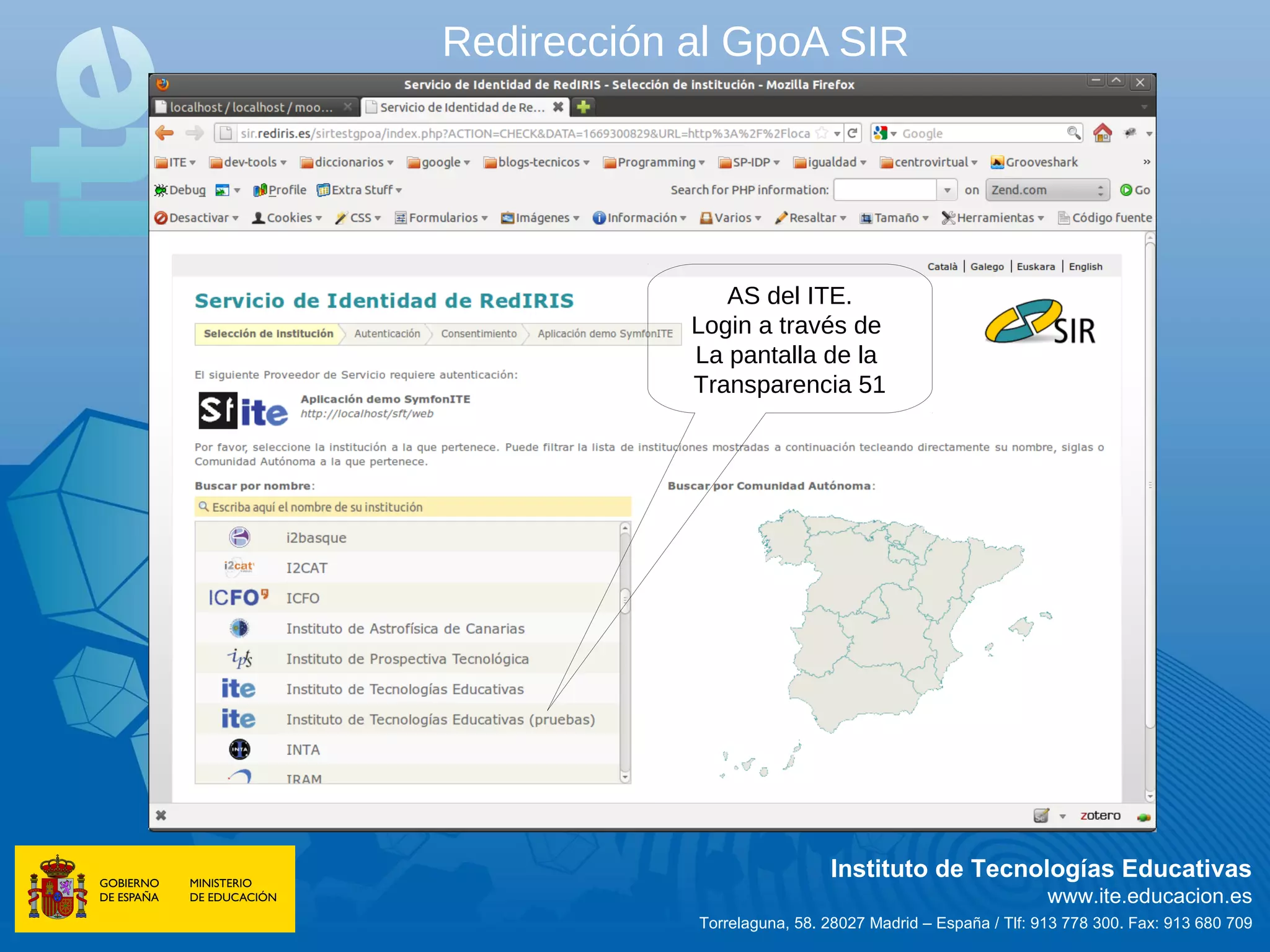Expand the ITE bookmarks folder
Screen dimensions: 1270x952
pyautogui.click(x=175, y=162)
